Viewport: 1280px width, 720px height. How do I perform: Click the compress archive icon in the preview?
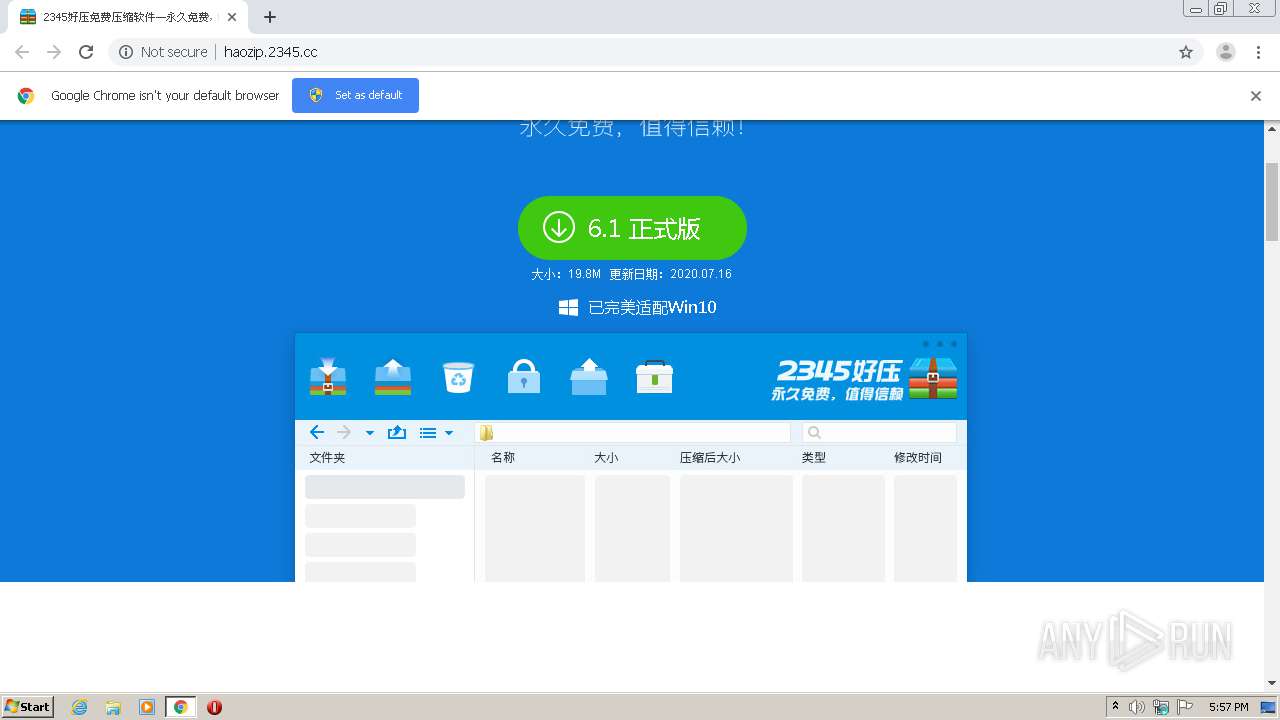point(328,376)
